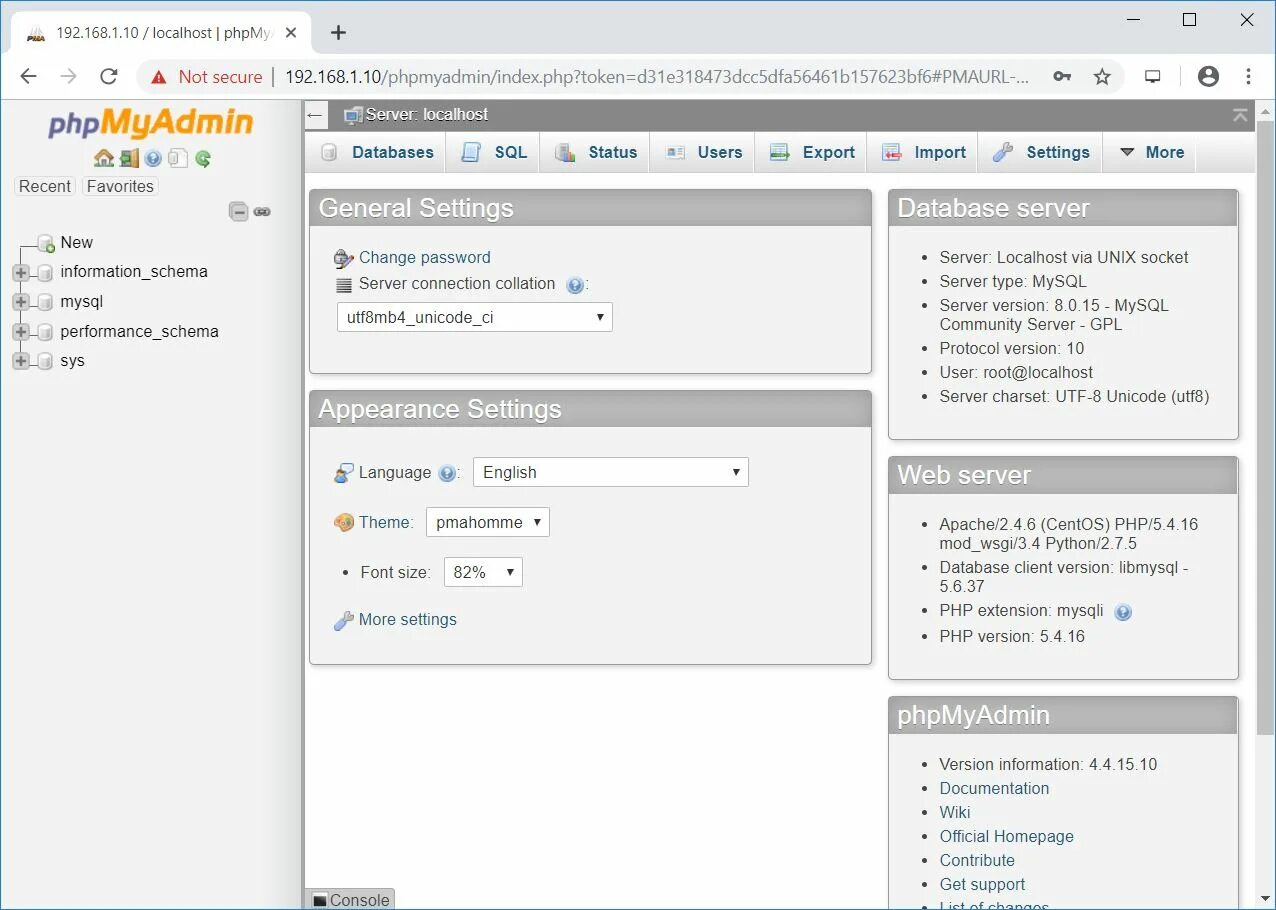Toggle the chain link icon in sidebar
Image resolution: width=1276 pixels, height=910 pixels.
[263, 211]
